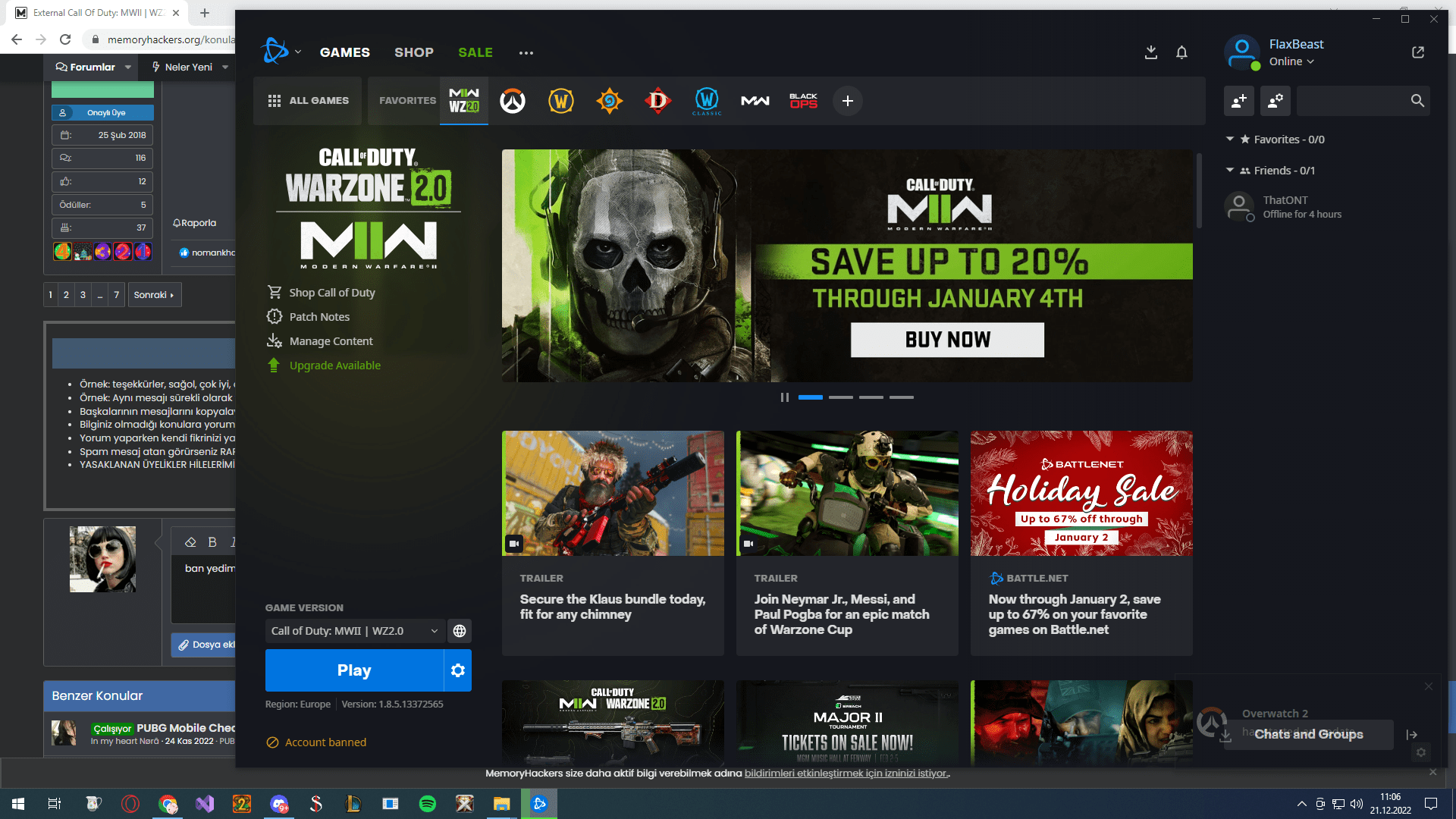Open ALL GAMES view
This screenshot has height=819, width=1456.
click(309, 101)
